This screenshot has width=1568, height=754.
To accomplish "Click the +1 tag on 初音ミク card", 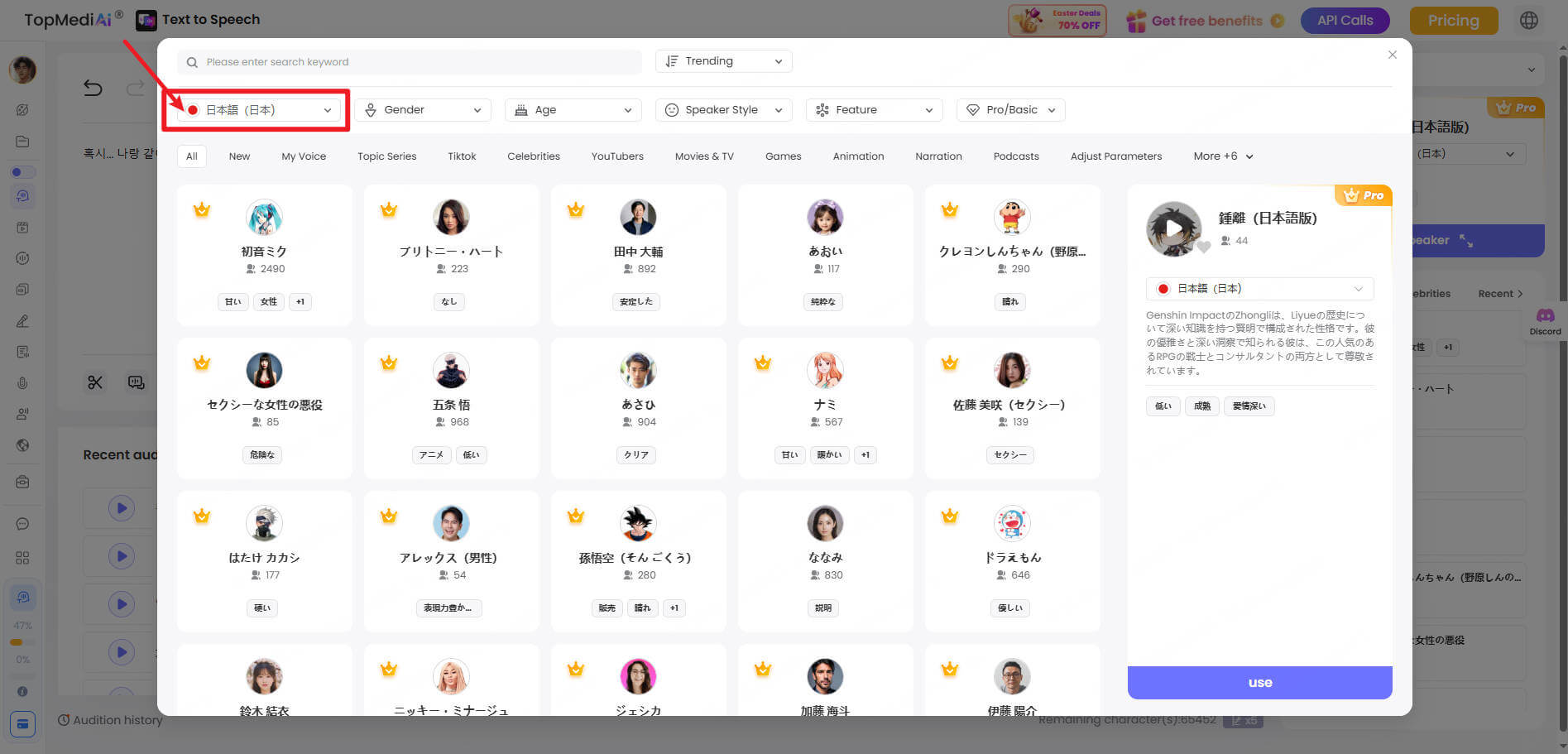I will click(x=300, y=302).
